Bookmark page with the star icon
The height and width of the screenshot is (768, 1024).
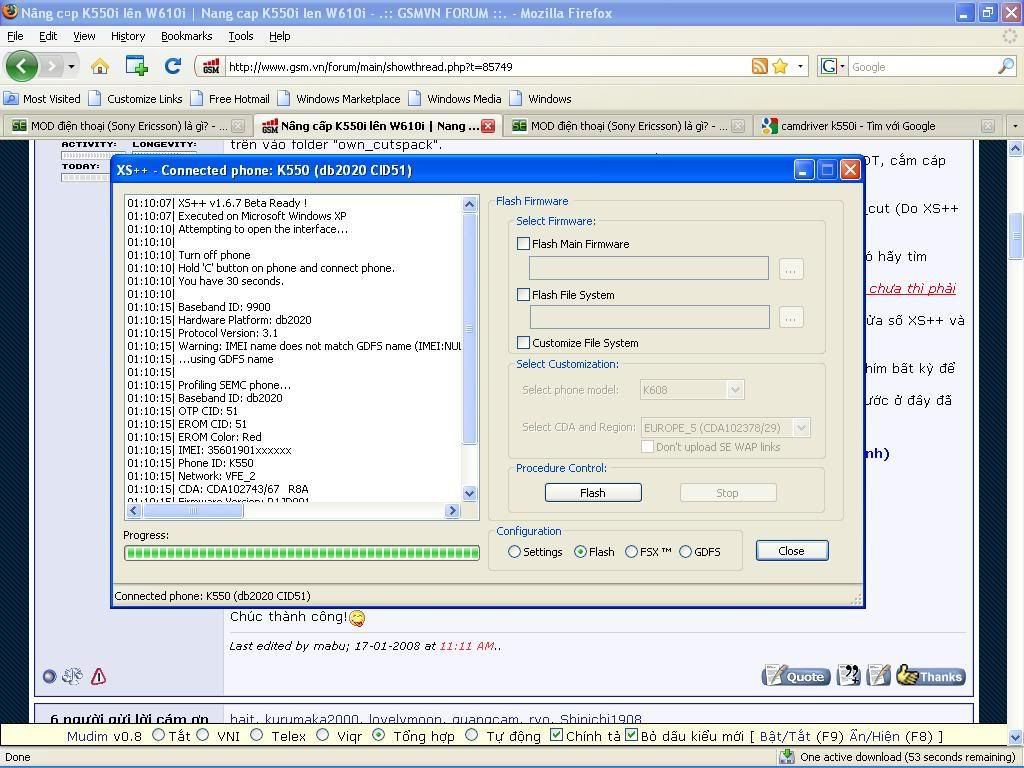click(780, 66)
